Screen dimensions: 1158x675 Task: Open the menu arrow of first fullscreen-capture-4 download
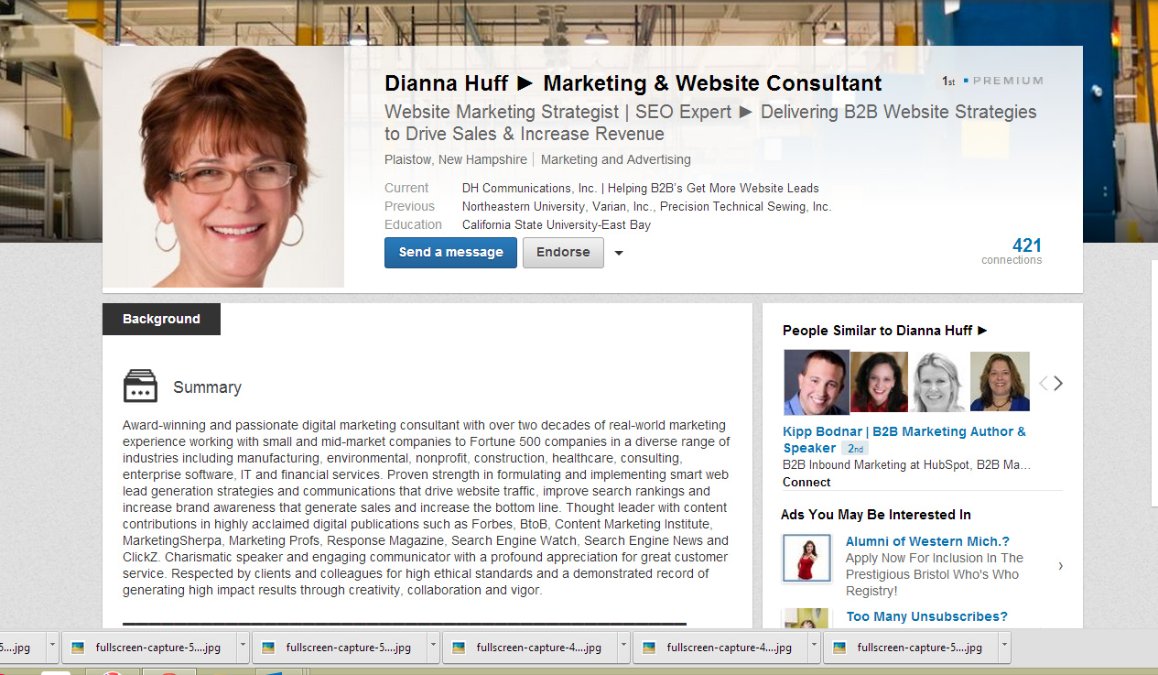tap(623, 645)
